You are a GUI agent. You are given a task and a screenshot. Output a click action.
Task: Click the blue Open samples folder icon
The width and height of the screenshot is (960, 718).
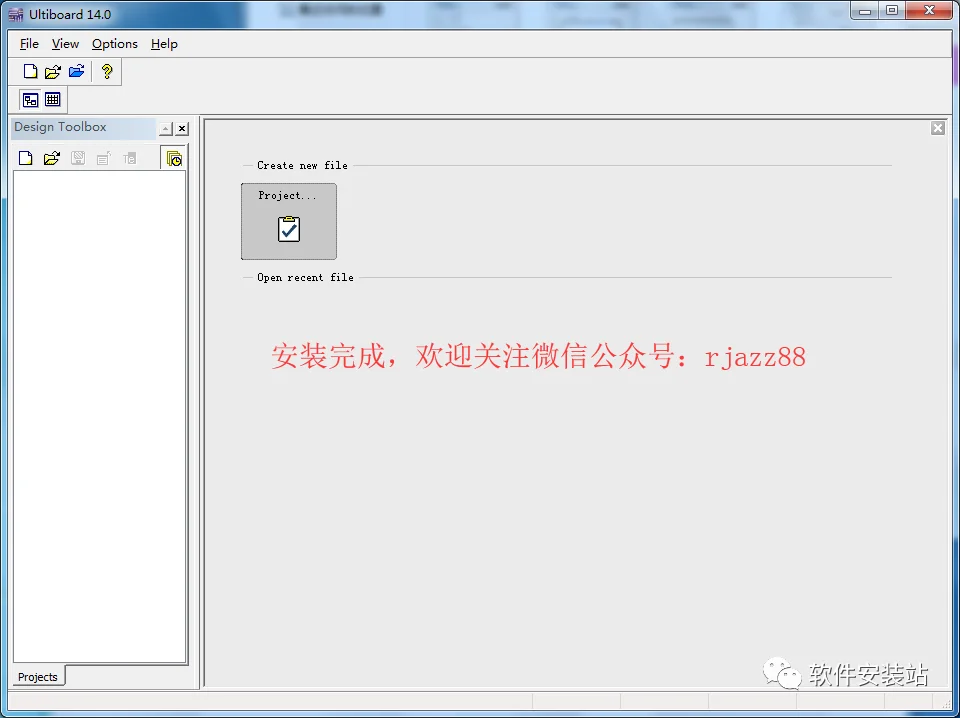[77, 72]
